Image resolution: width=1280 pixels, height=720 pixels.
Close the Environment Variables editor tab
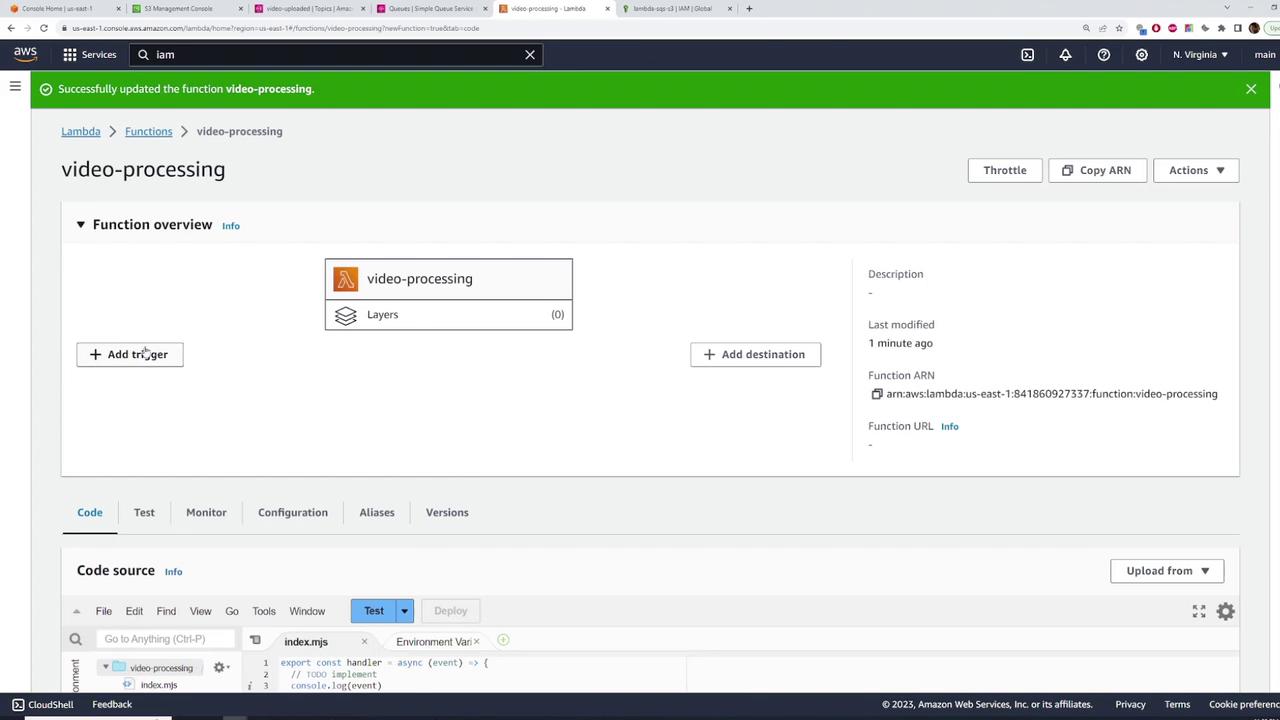[476, 641]
